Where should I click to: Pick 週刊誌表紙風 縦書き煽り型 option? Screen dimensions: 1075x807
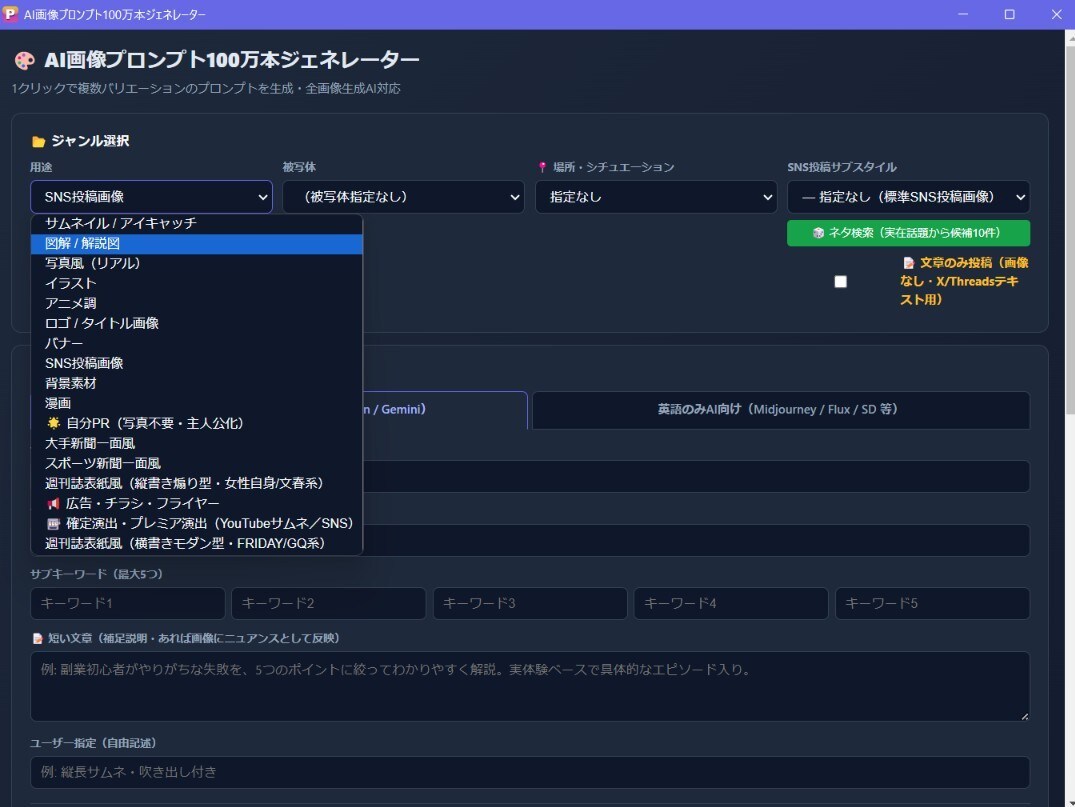pos(197,483)
